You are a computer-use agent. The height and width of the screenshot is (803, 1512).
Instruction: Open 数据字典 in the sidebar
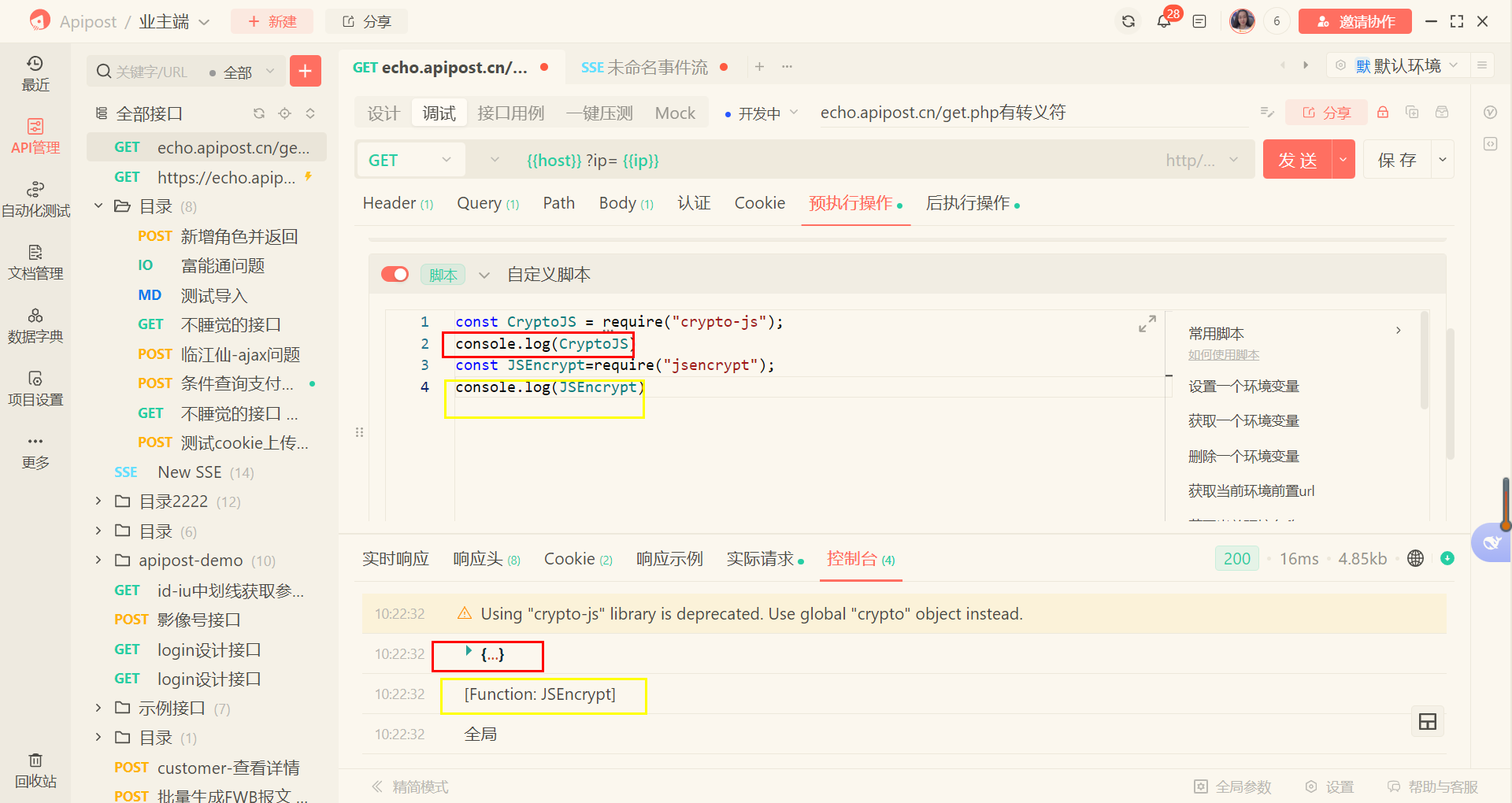(x=35, y=325)
